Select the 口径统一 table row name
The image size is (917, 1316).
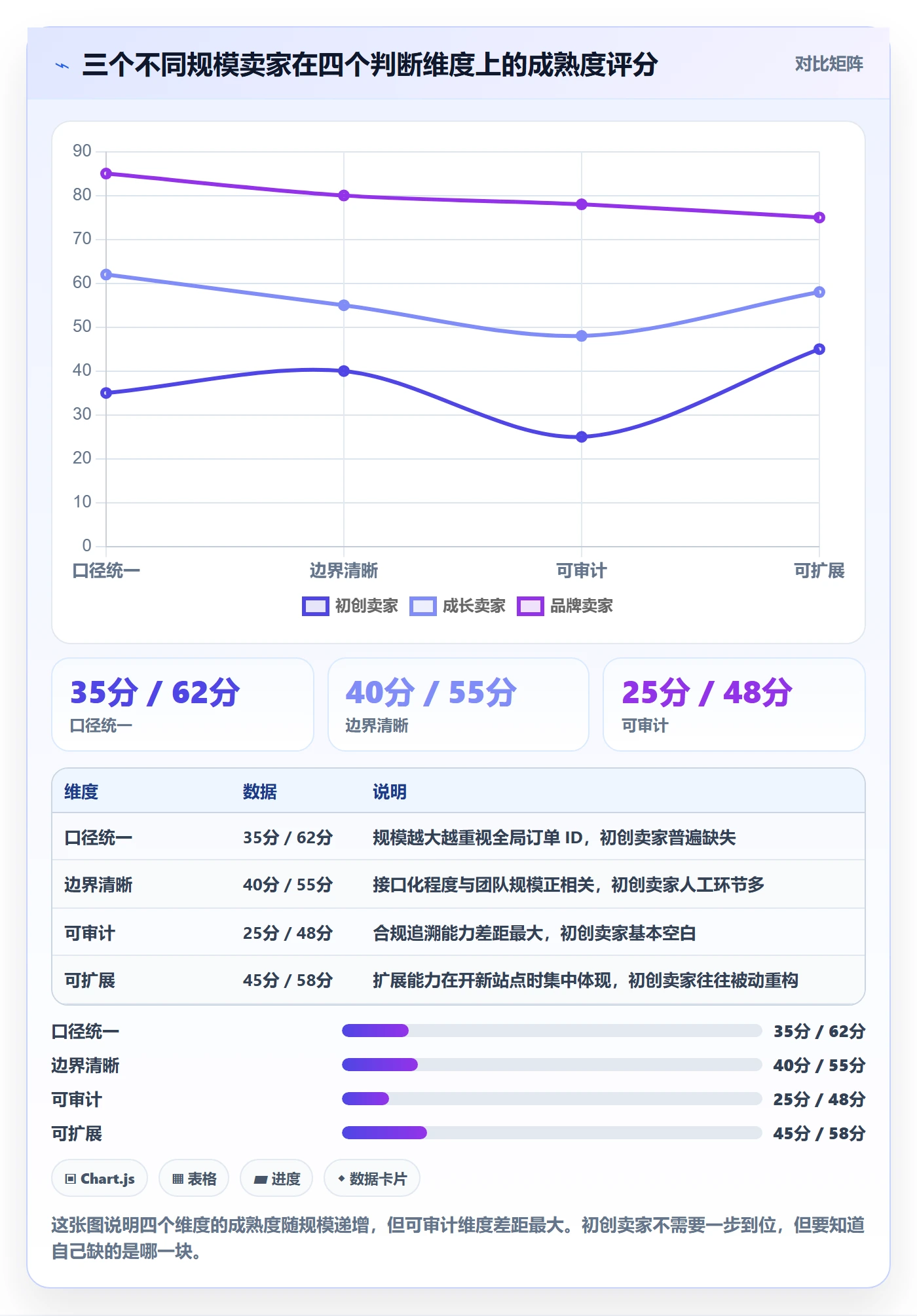pos(98,837)
